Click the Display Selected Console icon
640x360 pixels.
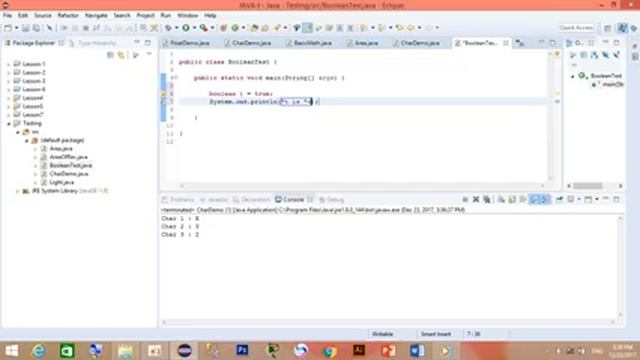571,200
